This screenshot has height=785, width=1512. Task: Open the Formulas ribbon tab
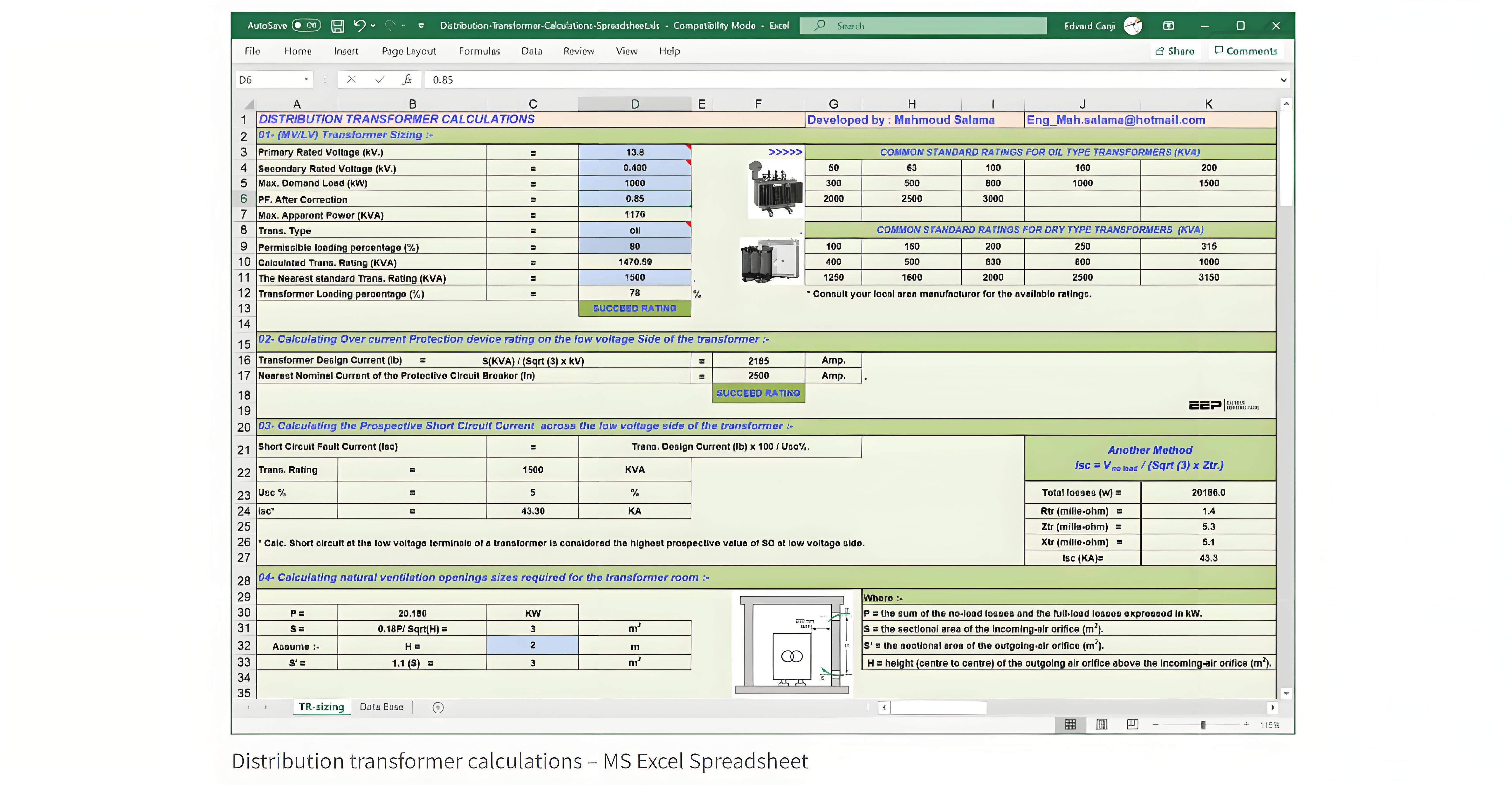pyautogui.click(x=480, y=51)
